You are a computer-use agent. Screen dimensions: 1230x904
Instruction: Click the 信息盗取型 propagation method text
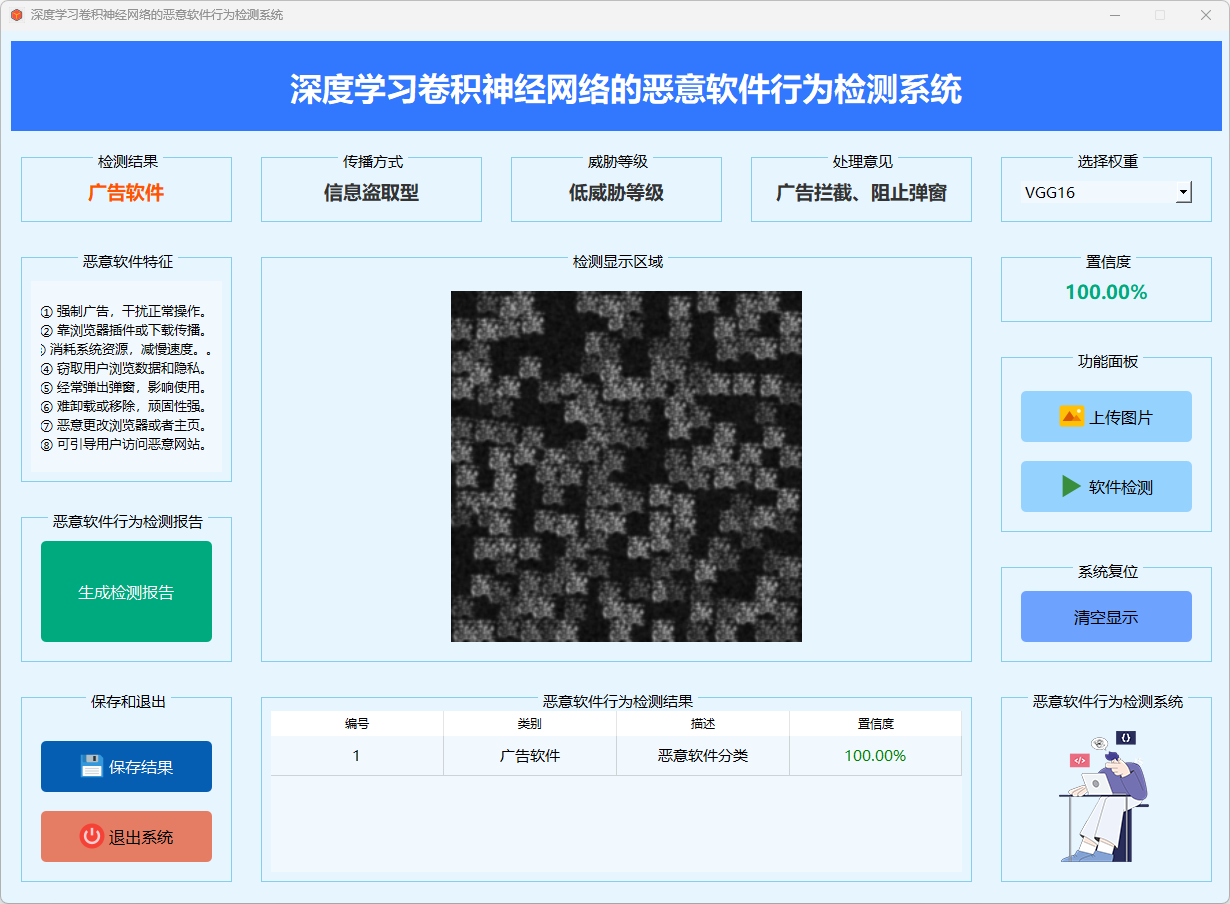(371, 193)
